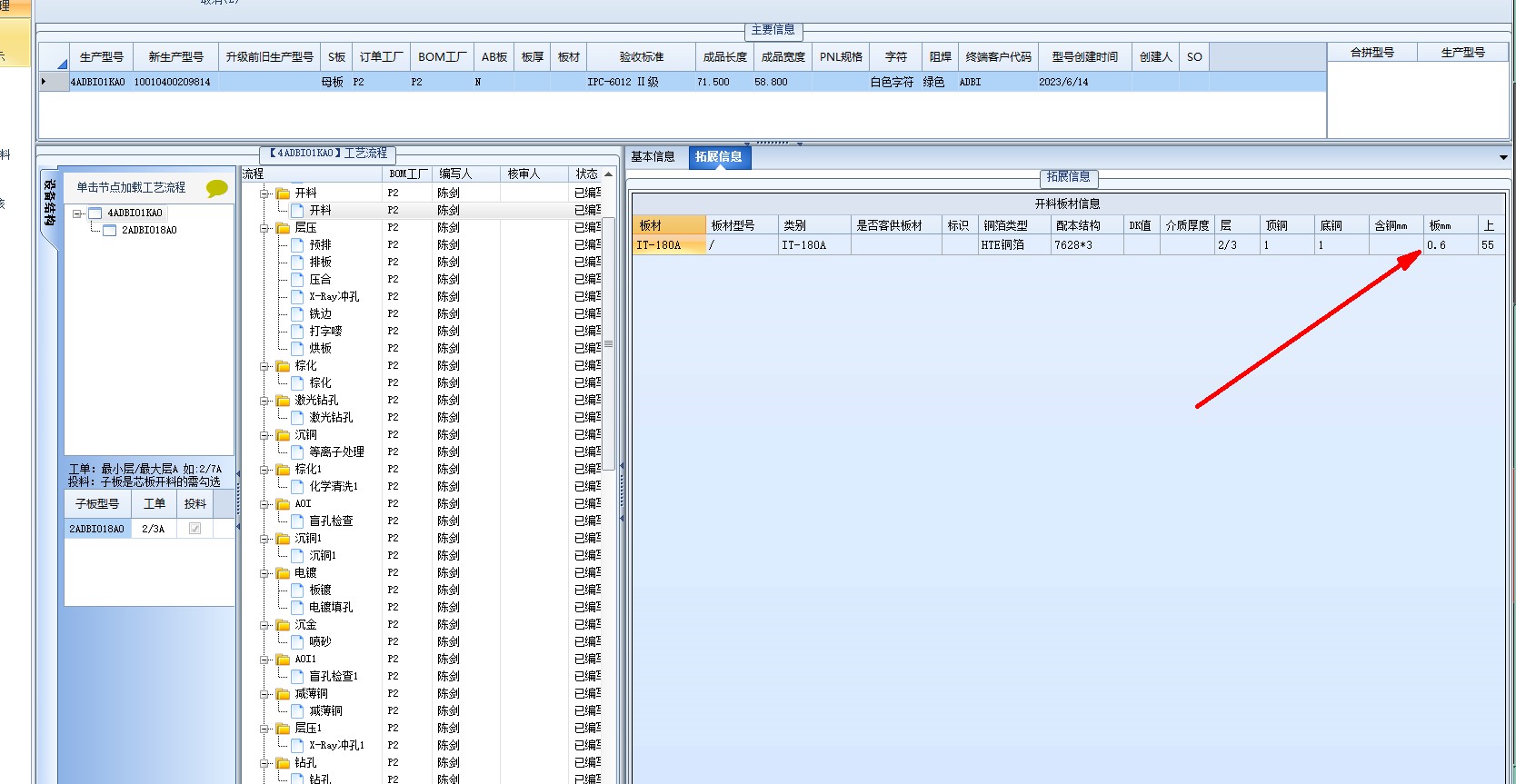Viewport: 1516px width, 784px height.
Task: Click the process list vertical scrollbar thumb
Action: click(x=608, y=343)
